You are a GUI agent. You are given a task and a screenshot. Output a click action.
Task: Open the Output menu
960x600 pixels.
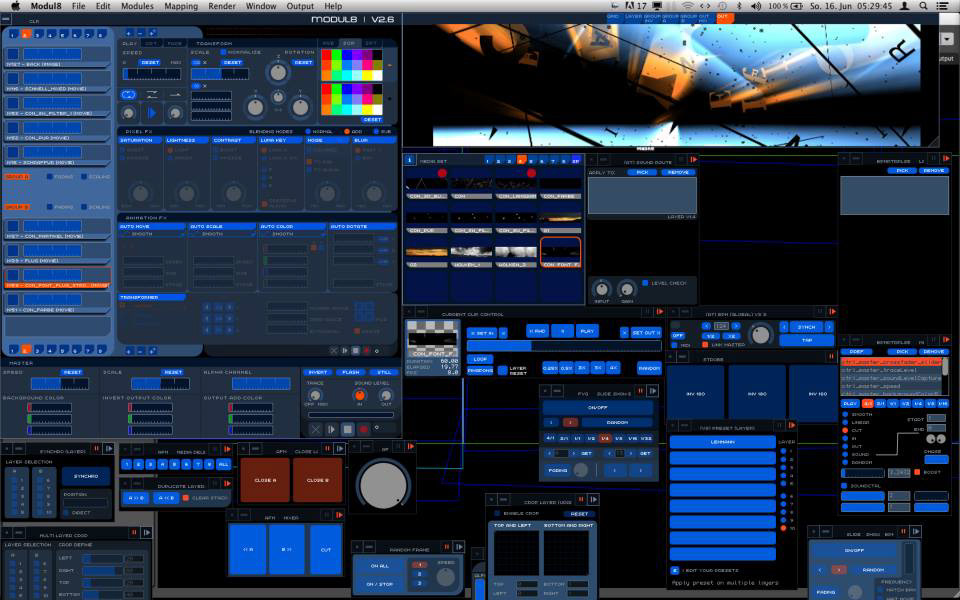point(300,6)
